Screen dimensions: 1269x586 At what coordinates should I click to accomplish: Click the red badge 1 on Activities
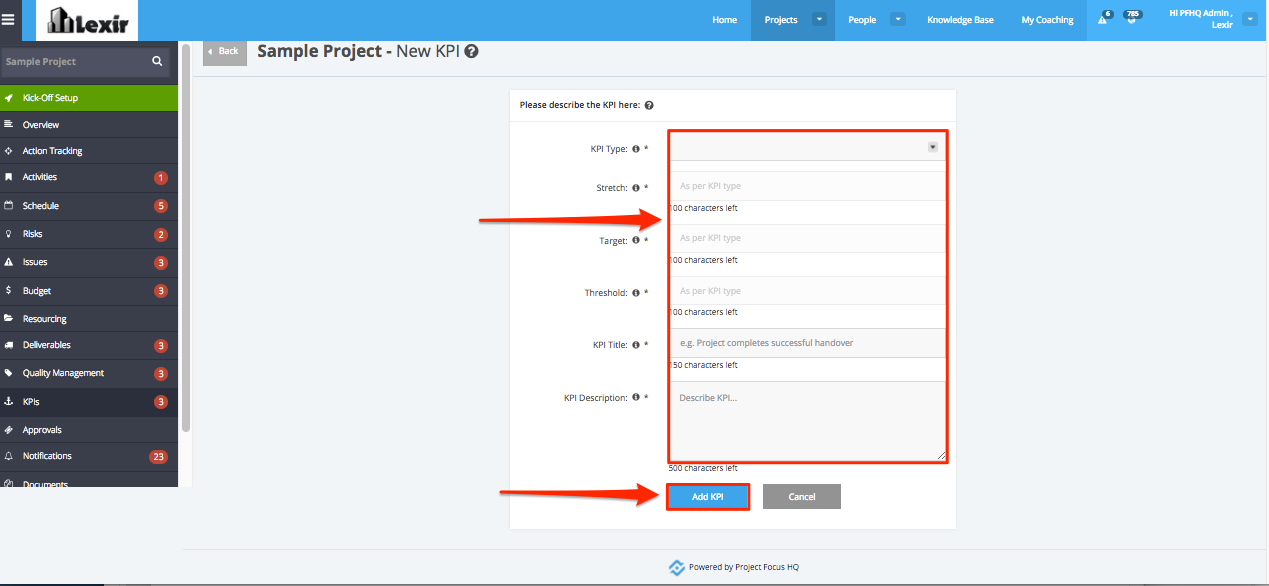(x=160, y=178)
